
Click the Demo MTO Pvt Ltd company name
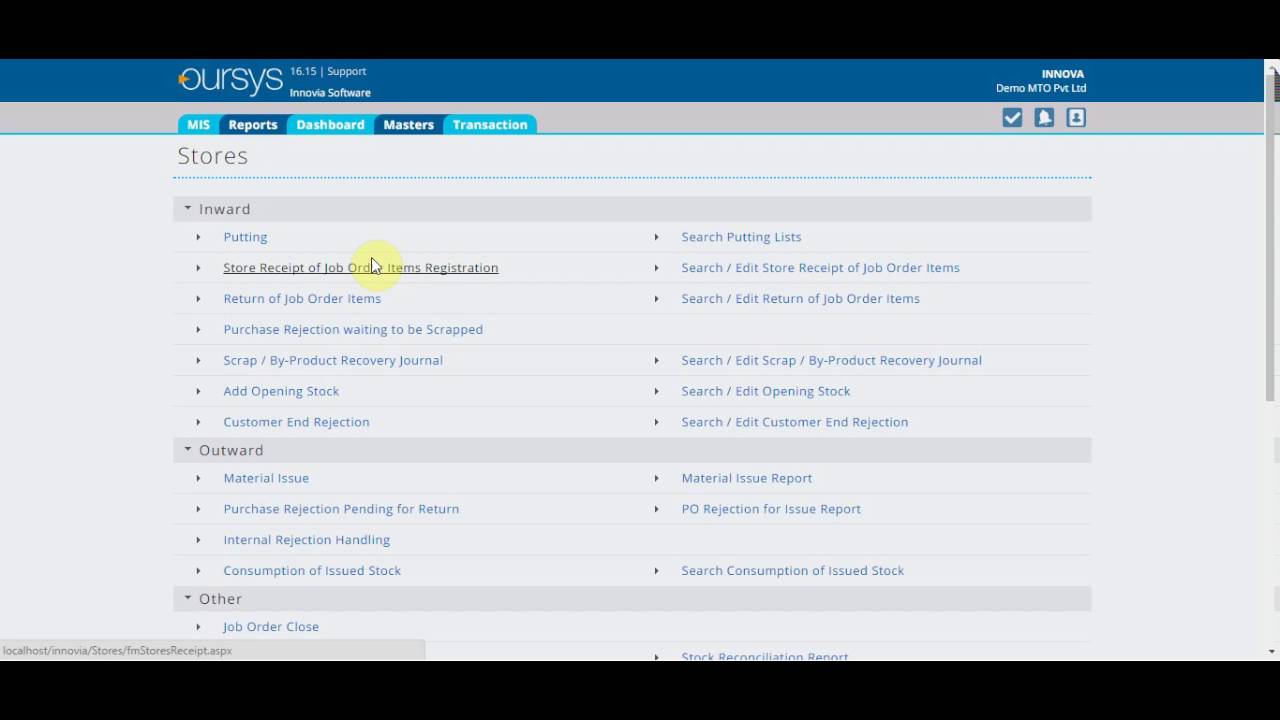pos(1041,88)
